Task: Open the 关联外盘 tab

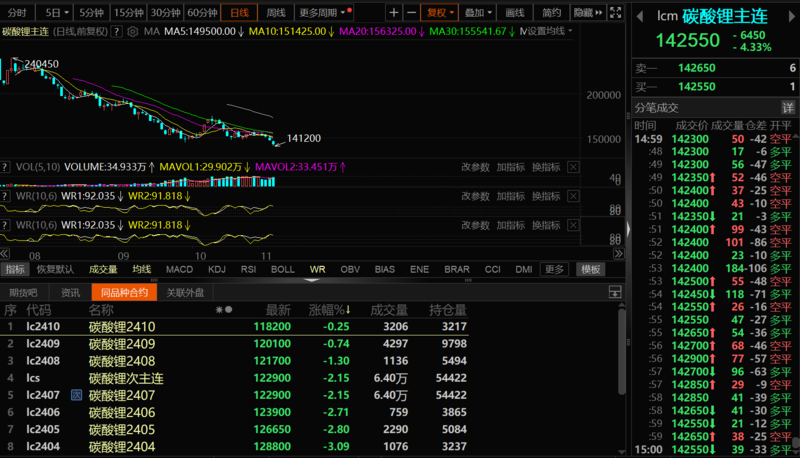Action: tap(185, 292)
